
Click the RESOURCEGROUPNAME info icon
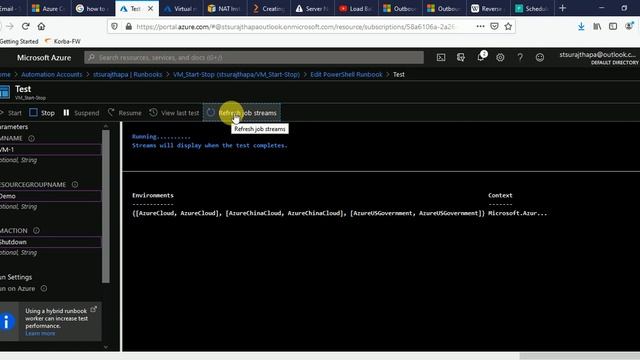(75, 184)
